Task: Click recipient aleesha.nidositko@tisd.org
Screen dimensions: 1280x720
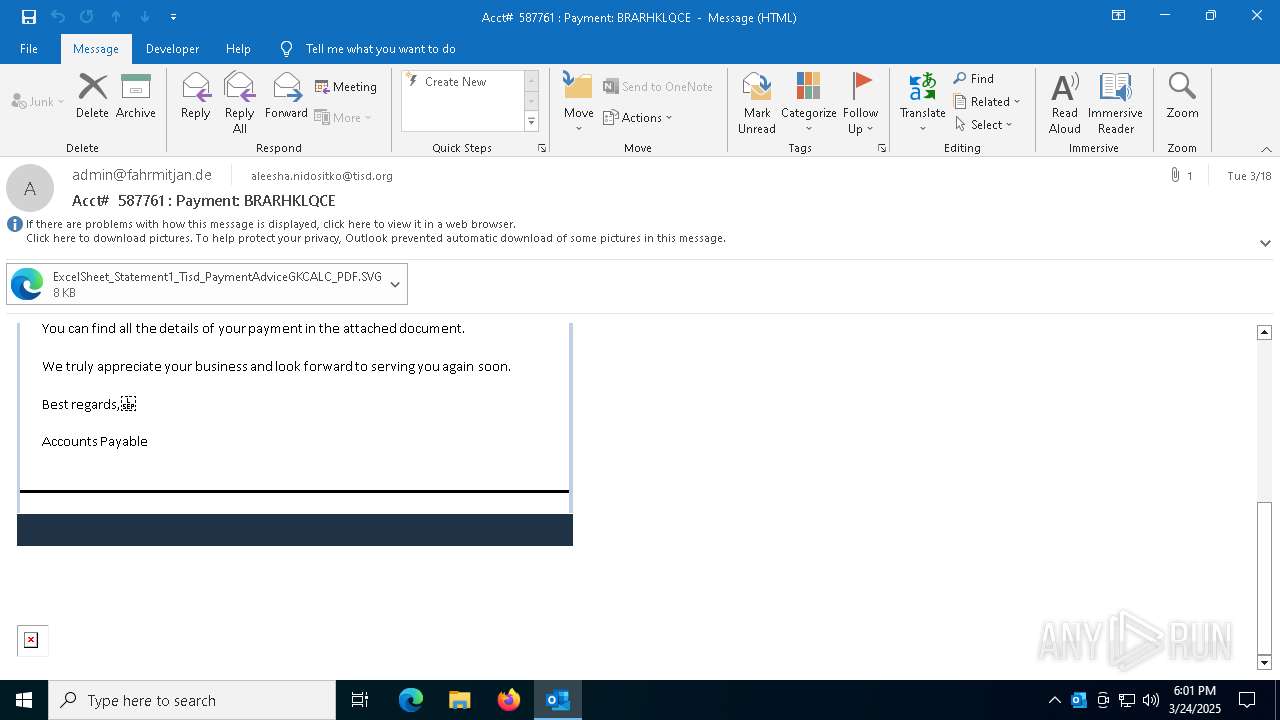Action: coord(322,176)
